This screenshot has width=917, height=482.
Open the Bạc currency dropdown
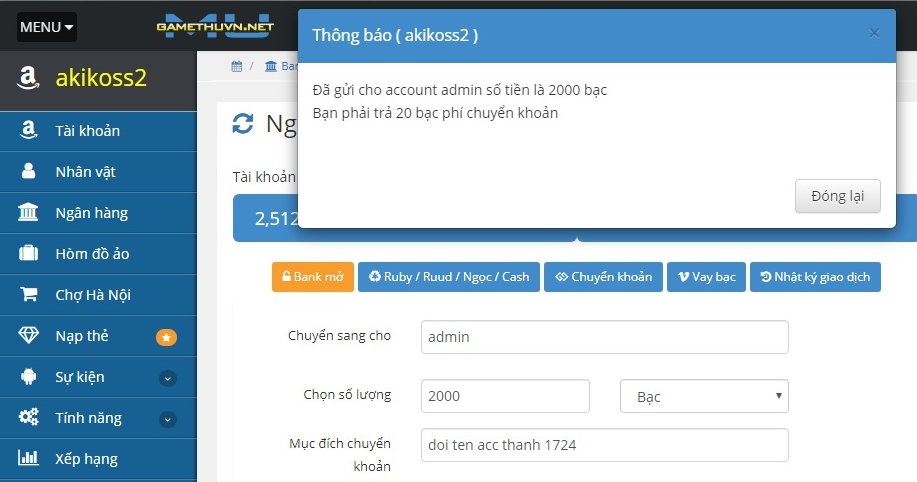tap(704, 396)
